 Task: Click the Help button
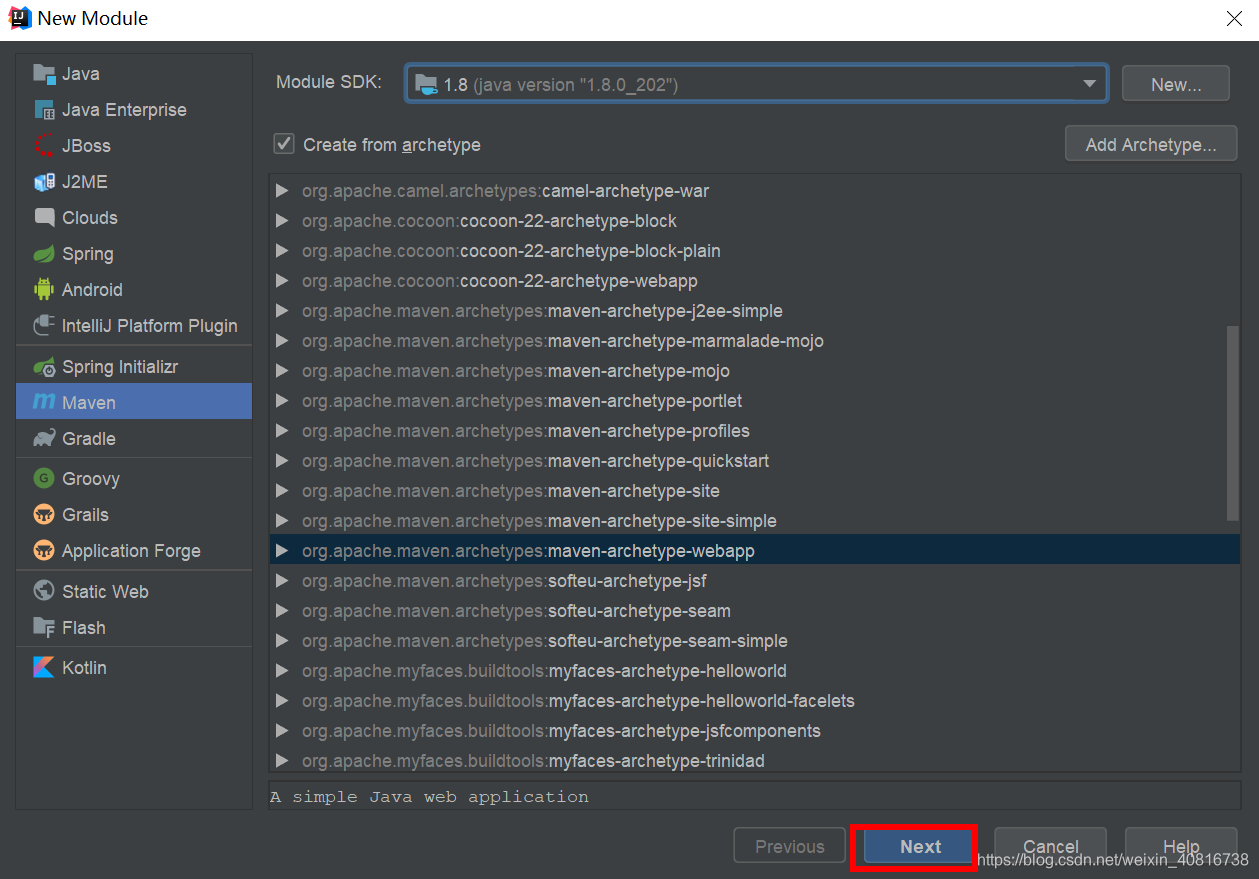tap(1181, 847)
